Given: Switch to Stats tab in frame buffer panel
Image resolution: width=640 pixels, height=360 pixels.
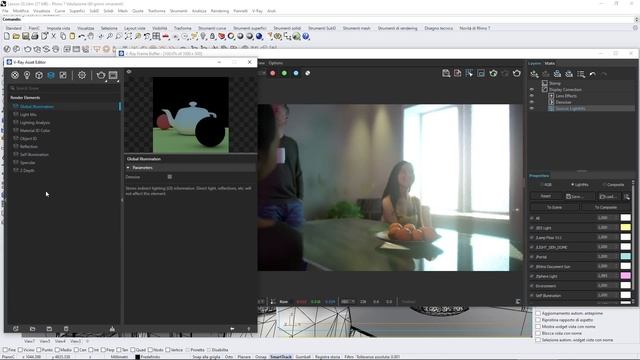Looking at the screenshot, I should pyautogui.click(x=550, y=63).
